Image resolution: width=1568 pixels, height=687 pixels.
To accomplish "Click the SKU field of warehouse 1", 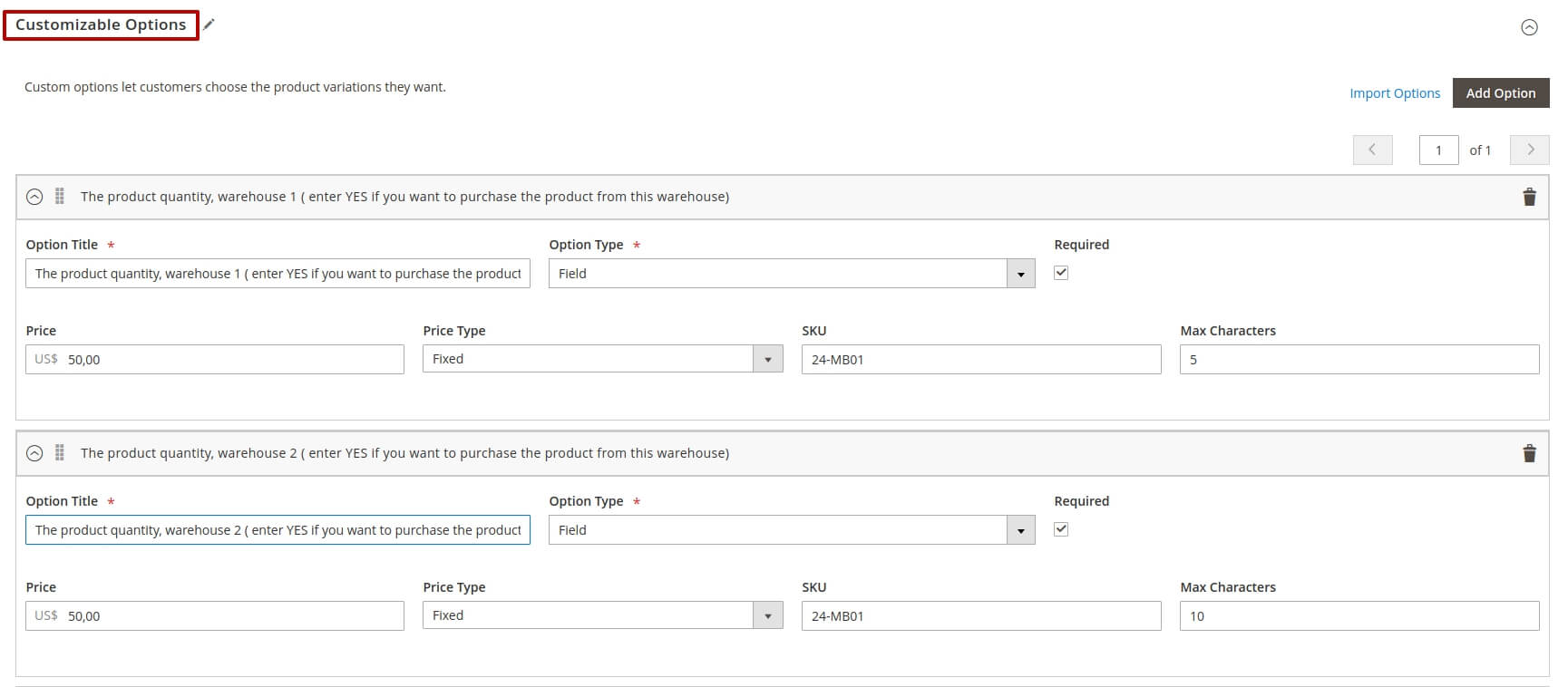I will (x=980, y=360).
